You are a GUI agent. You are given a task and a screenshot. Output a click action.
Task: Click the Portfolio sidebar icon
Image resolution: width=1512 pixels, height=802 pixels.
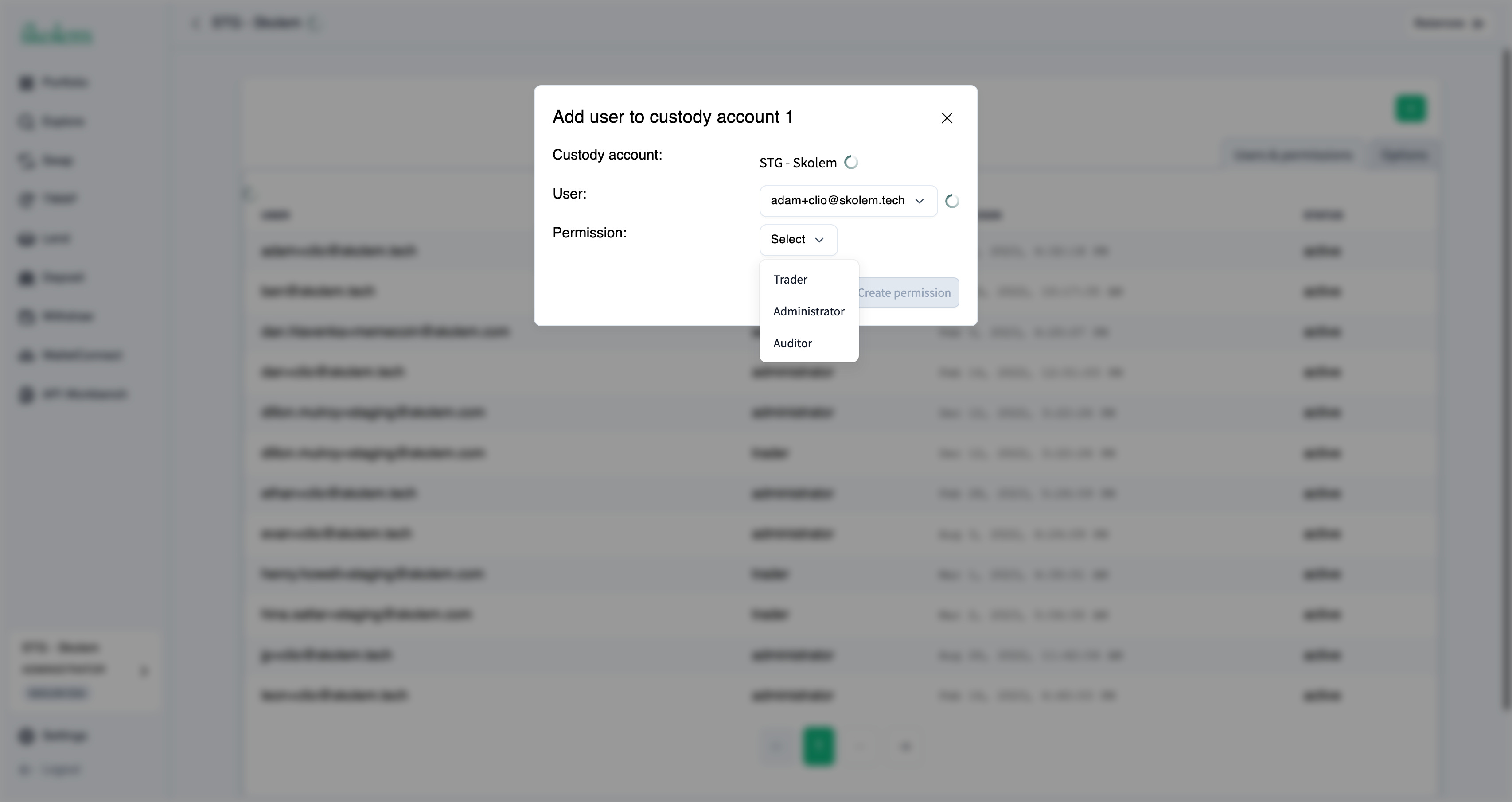(x=27, y=83)
